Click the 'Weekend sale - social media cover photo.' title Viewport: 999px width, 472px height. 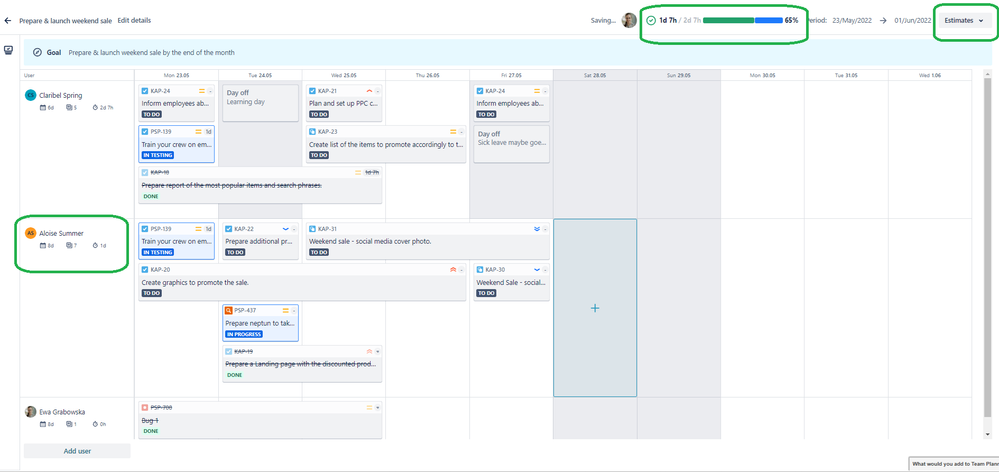pos(370,241)
